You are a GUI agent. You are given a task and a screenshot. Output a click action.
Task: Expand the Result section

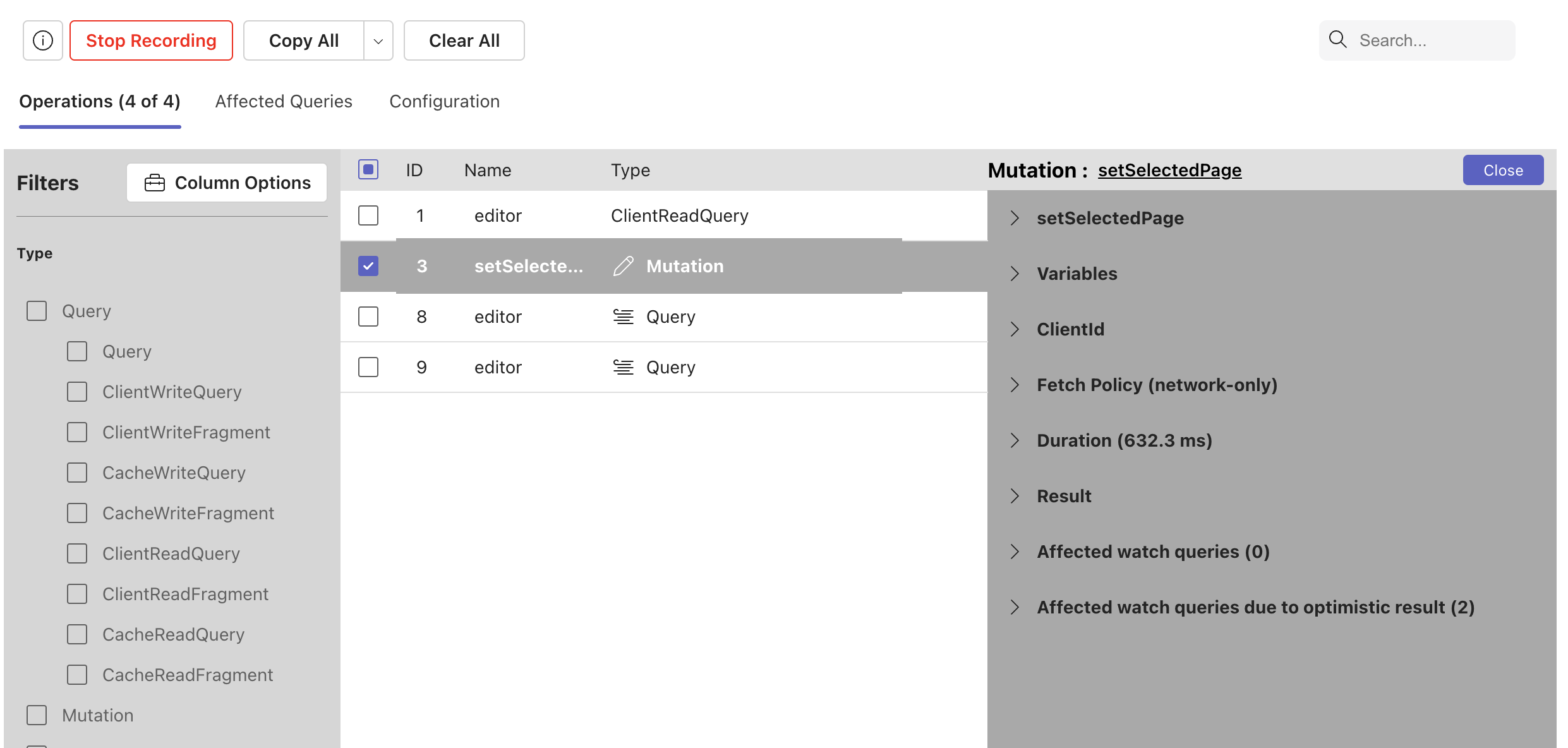pos(1015,496)
